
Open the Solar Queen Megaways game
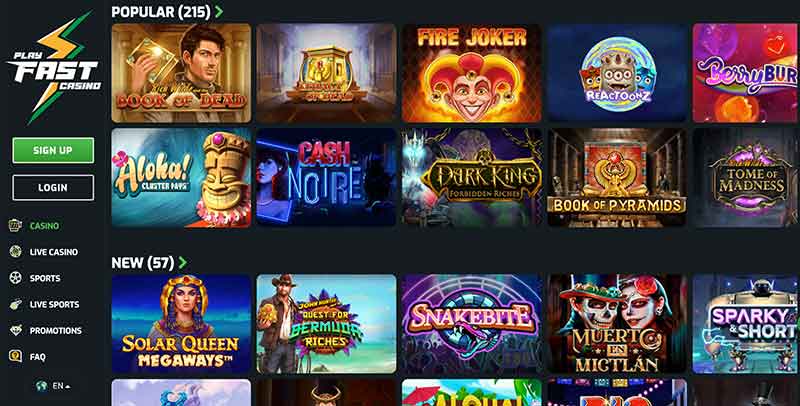click(x=181, y=324)
